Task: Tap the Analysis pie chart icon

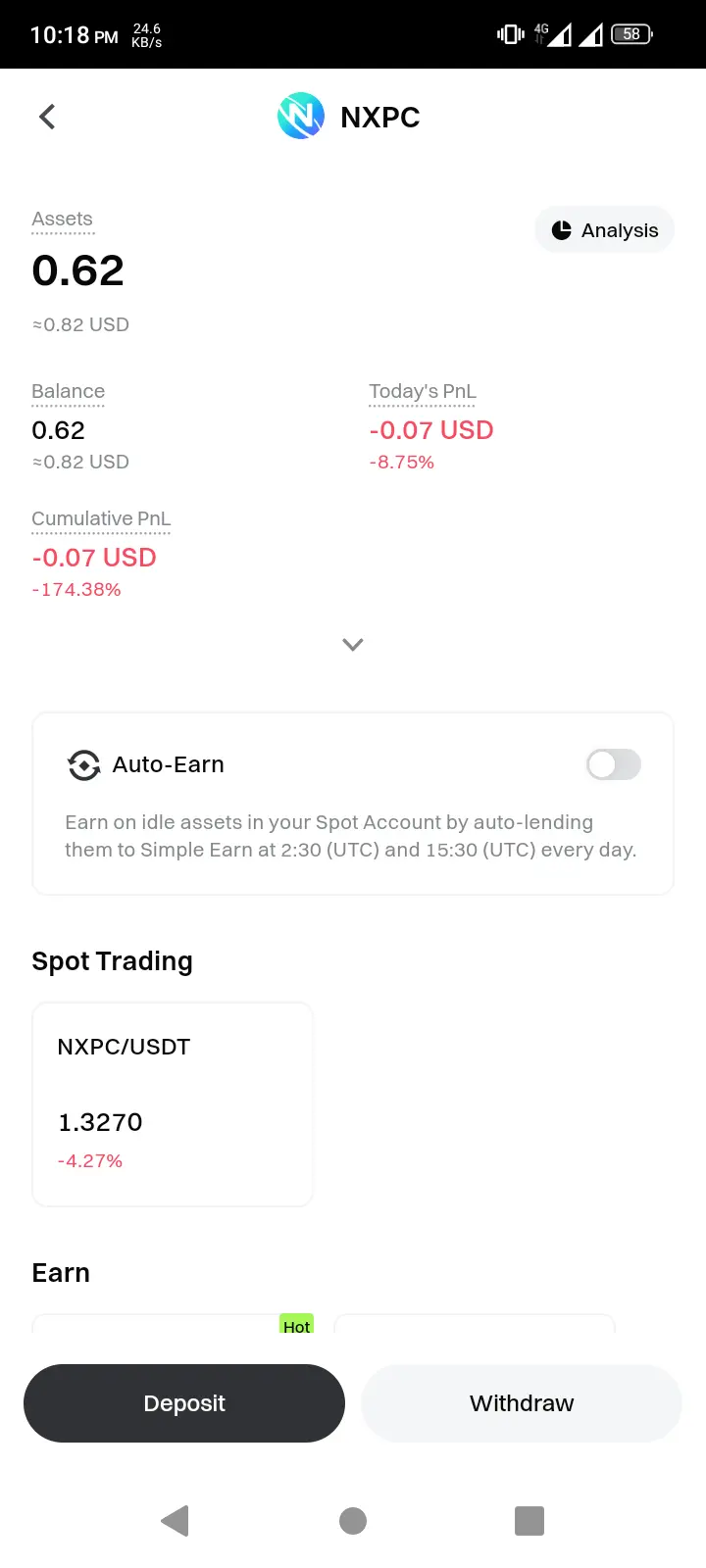Action: 562,230
